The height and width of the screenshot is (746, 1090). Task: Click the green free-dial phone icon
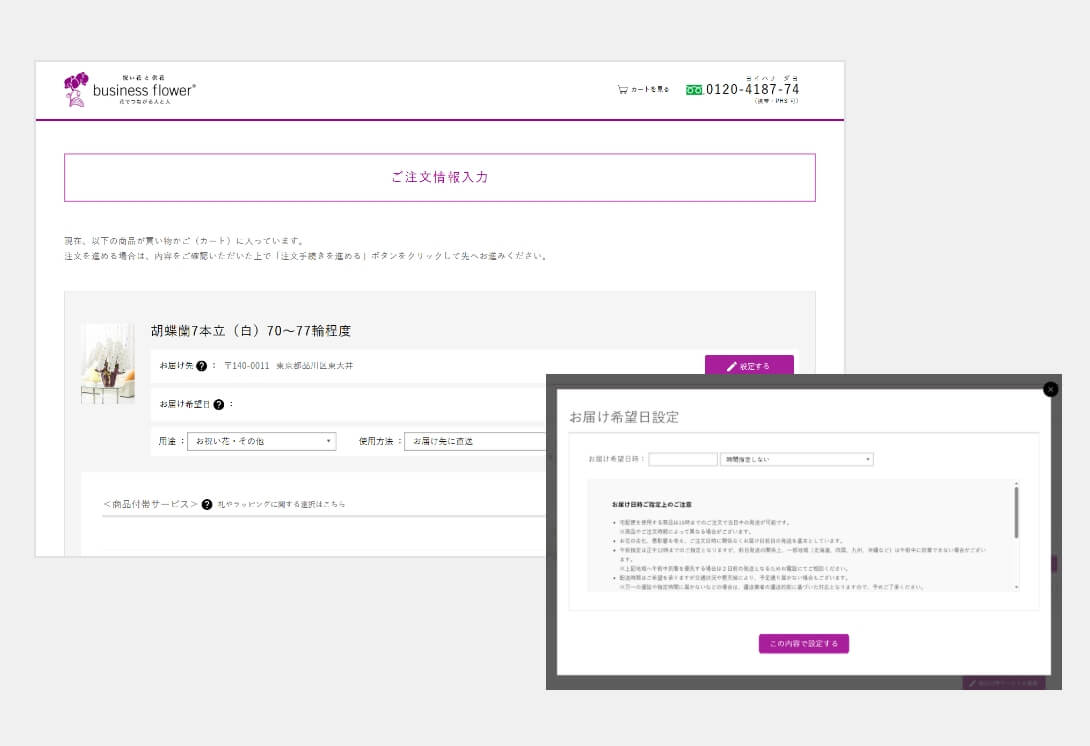(694, 89)
